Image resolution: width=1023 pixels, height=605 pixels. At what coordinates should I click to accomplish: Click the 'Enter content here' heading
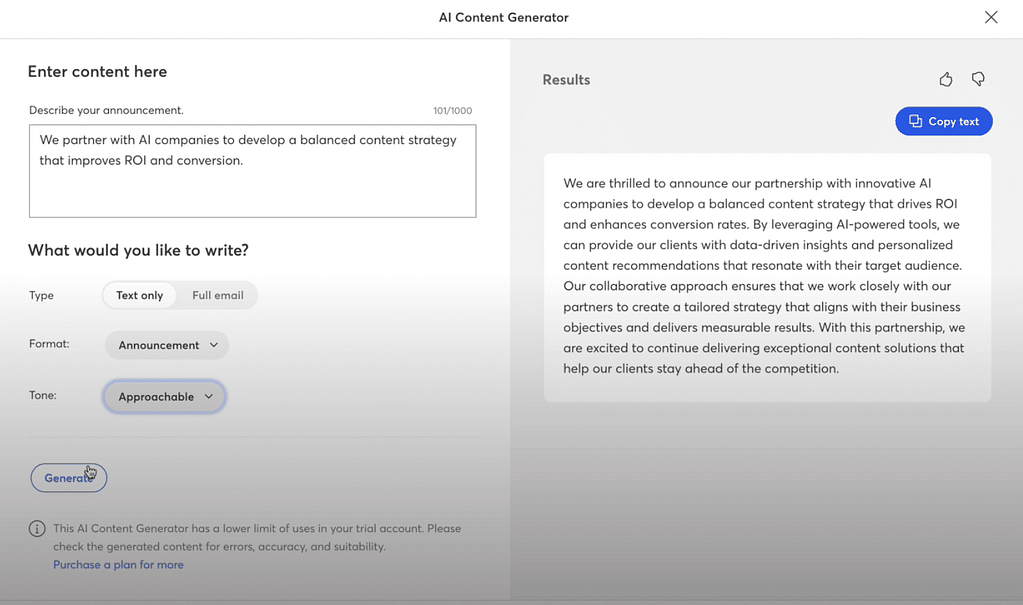click(97, 72)
